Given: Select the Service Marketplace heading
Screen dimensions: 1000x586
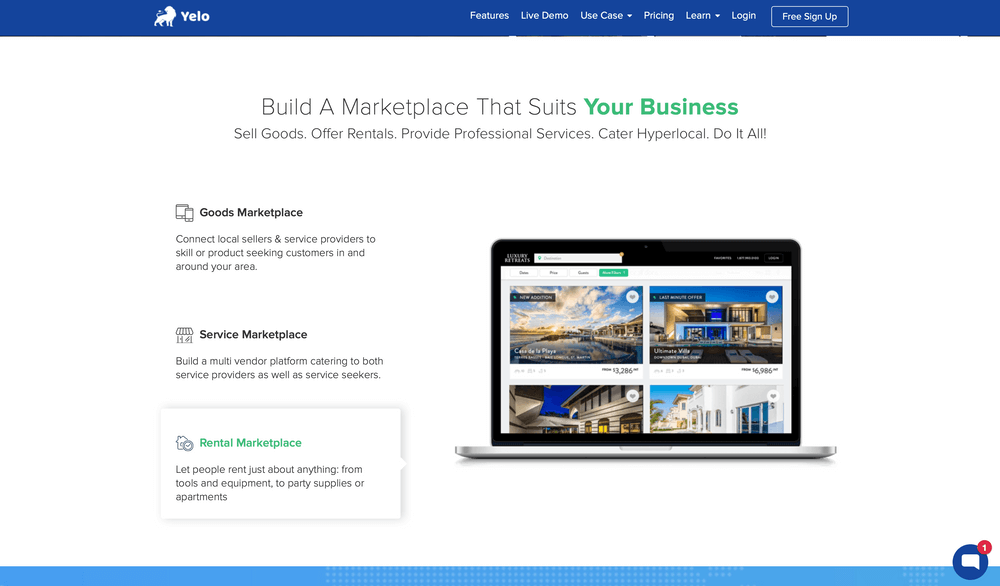Looking at the screenshot, I should (x=253, y=335).
